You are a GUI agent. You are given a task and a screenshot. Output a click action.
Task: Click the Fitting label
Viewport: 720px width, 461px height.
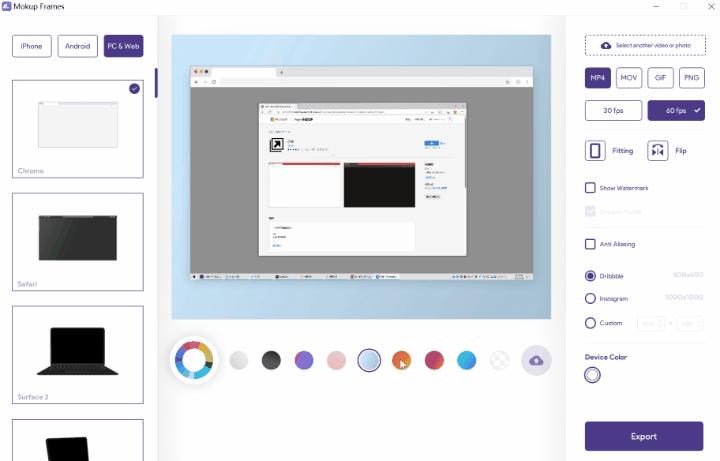click(622, 151)
